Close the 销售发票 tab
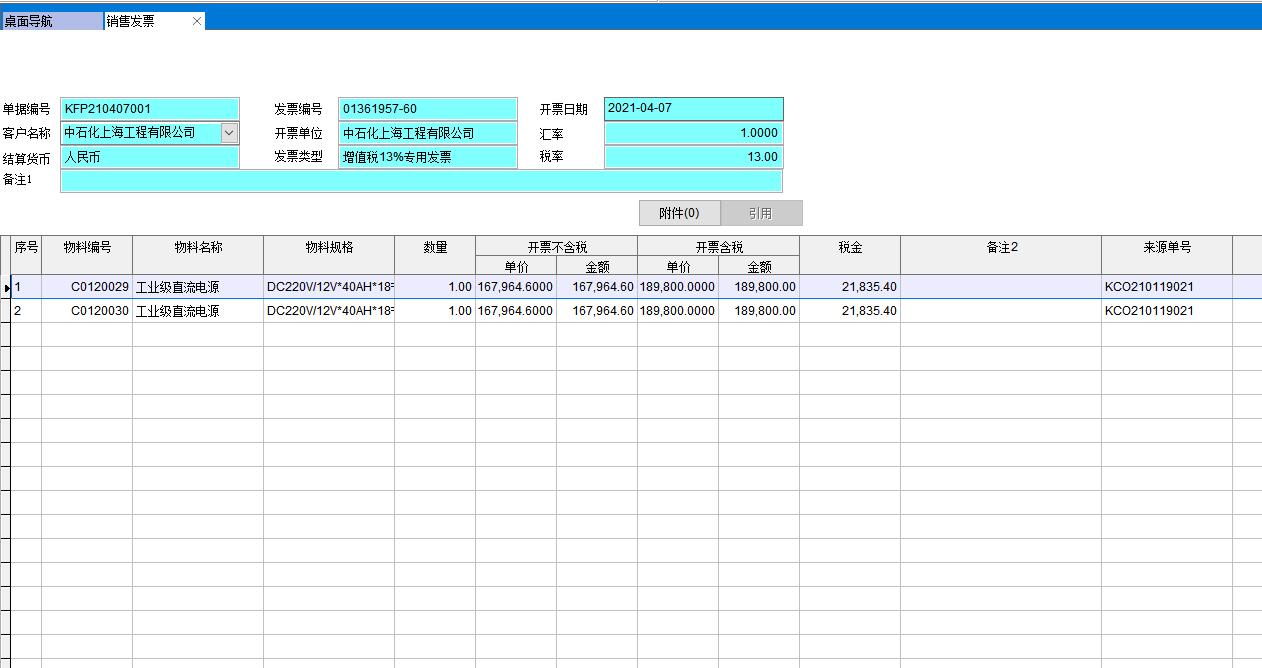Image resolution: width=1262 pixels, height=668 pixels. (196, 21)
